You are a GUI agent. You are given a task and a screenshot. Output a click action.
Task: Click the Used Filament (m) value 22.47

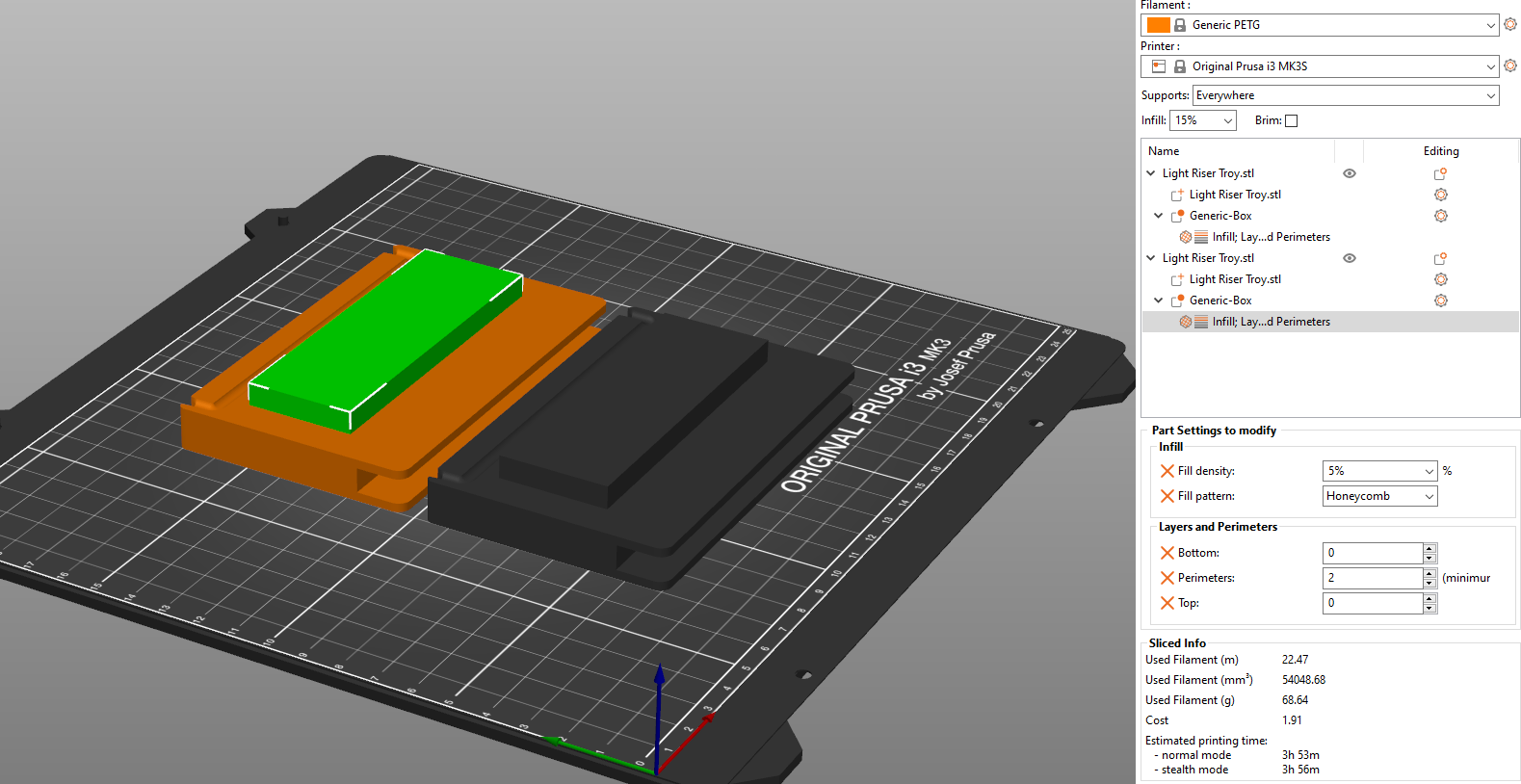[1295, 660]
